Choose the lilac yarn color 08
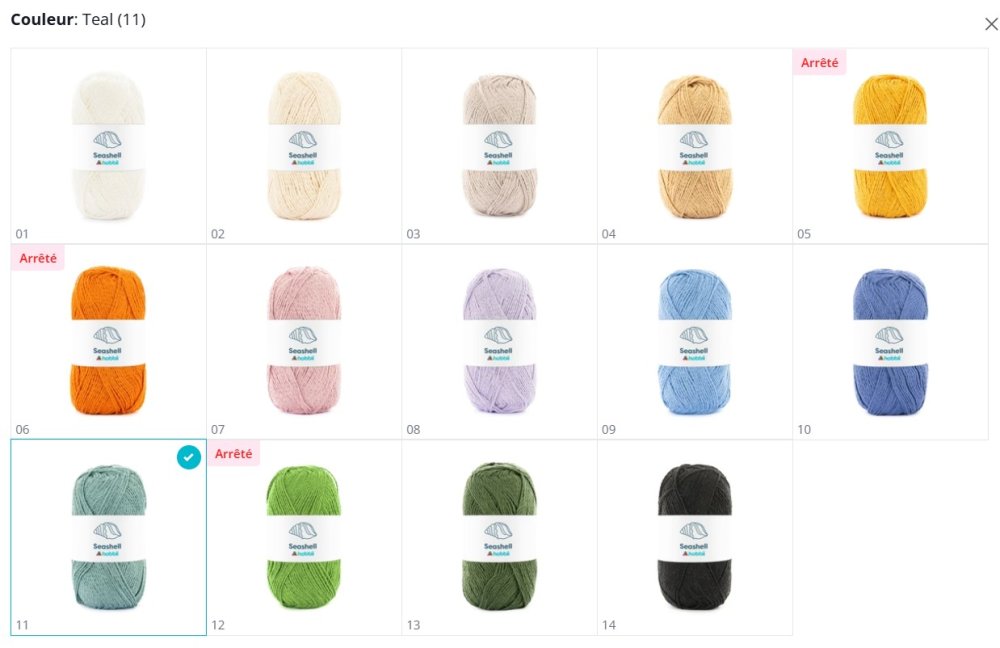The height and width of the screenshot is (648, 1000). [x=499, y=342]
